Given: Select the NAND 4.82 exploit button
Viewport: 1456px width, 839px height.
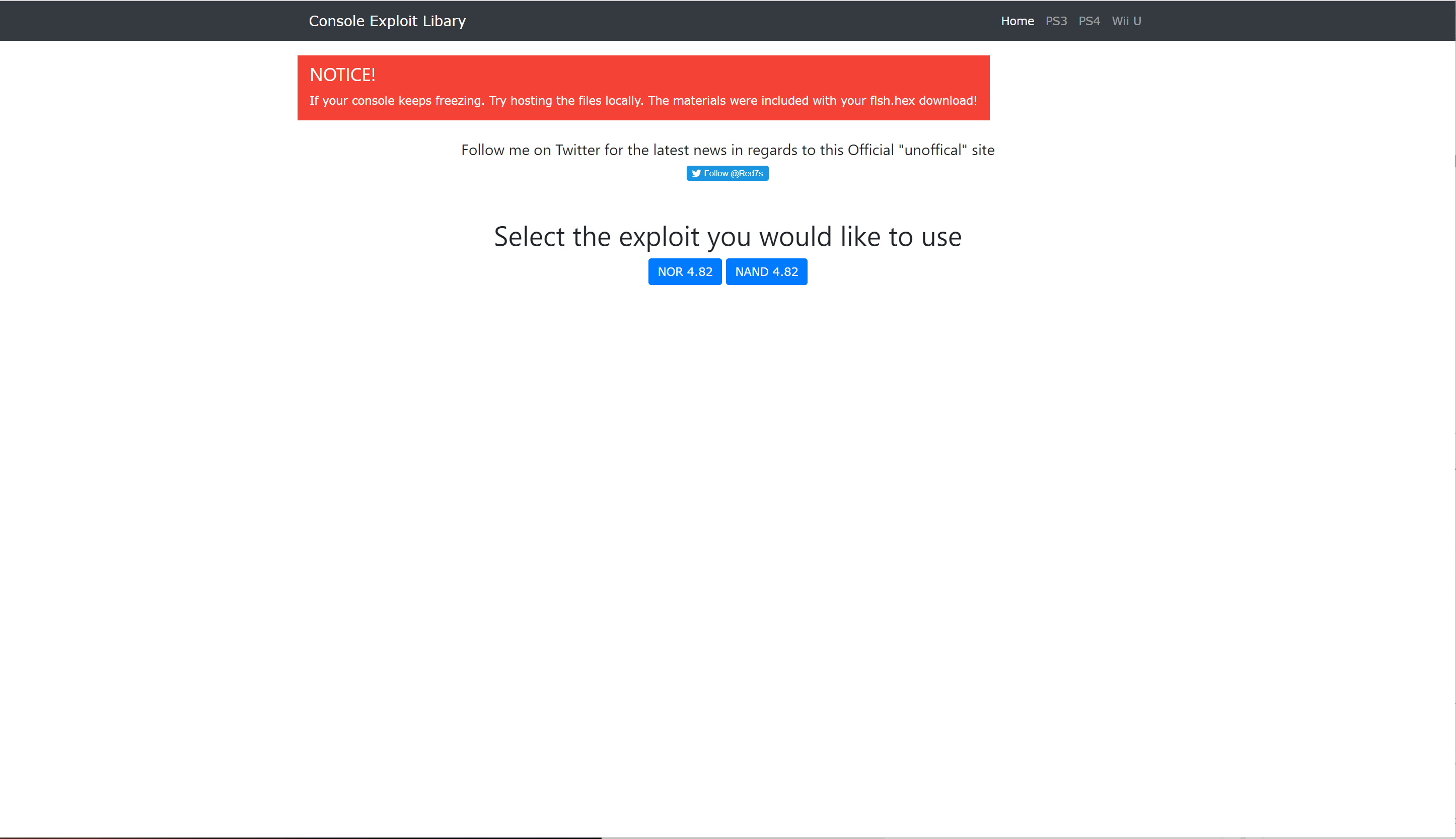Looking at the screenshot, I should pyautogui.click(x=766, y=272).
